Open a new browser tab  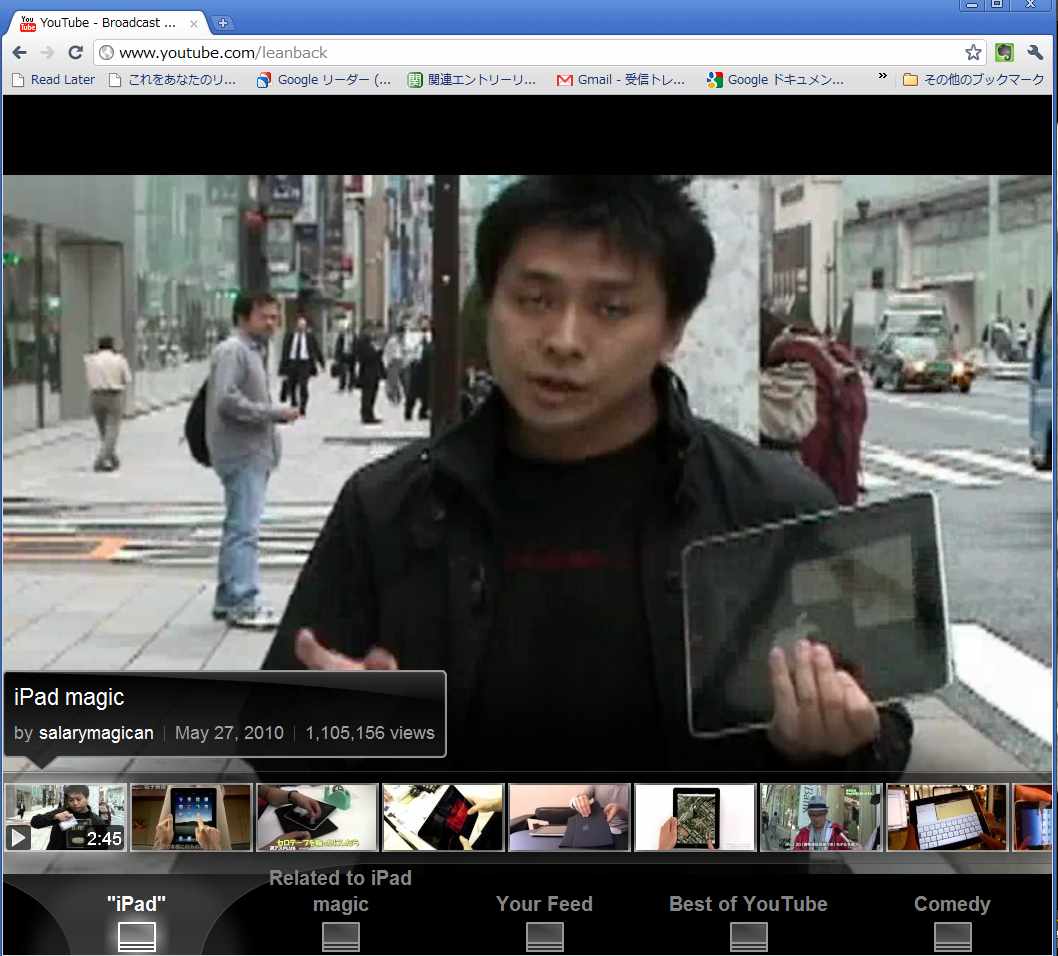pyautogui.click(x=222, y=24)
